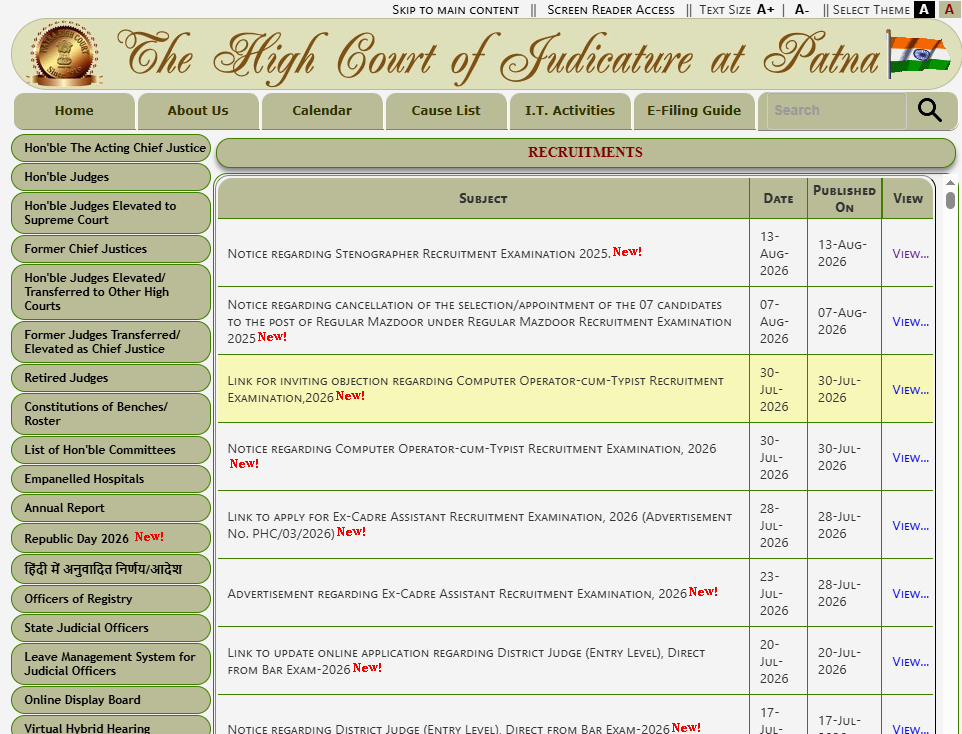Click the recruitments table scrollbar thumb
The image size is (962, 734).
click(950, 201)
